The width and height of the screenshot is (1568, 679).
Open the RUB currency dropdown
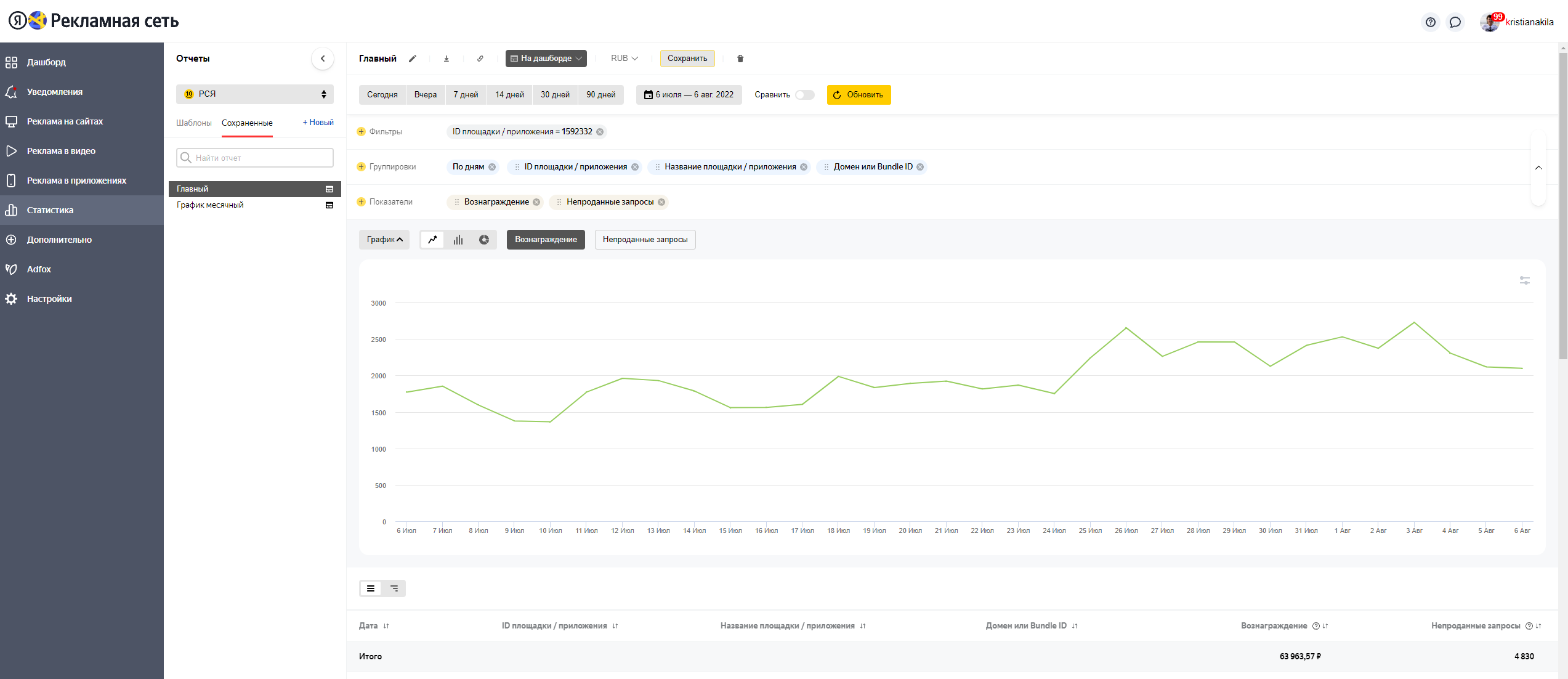pos(624,59)
